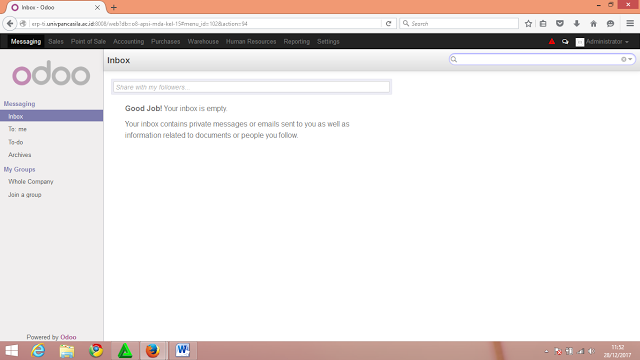Click the site identity icon in the address bar
Screen dimensions: 640x360
click(x=23, y=24)
